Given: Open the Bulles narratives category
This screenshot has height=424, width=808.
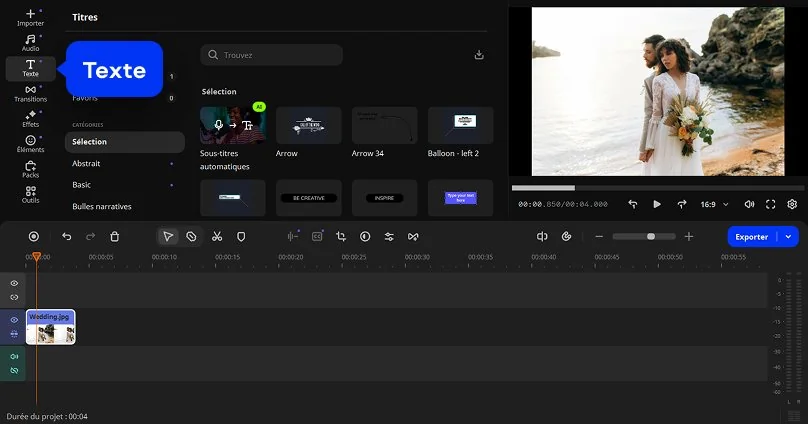Looking at the screenshot, I should point(101,207).
